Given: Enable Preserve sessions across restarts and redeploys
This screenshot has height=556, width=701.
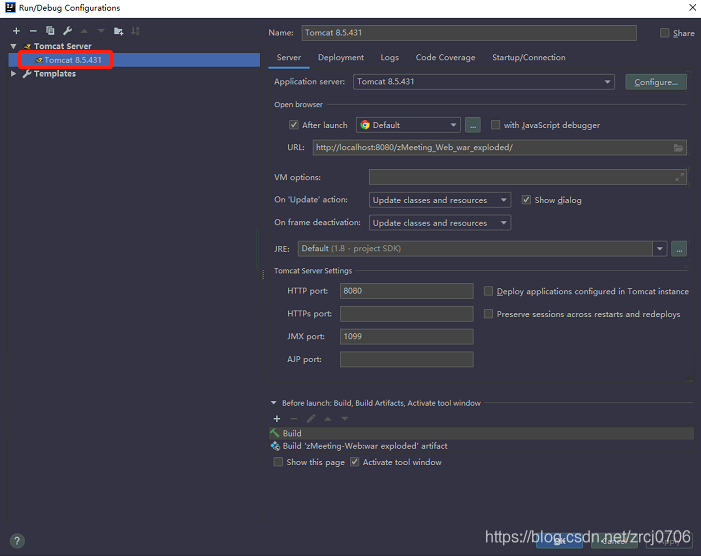Looking at the screenshot, I should (x=488, y=314).
